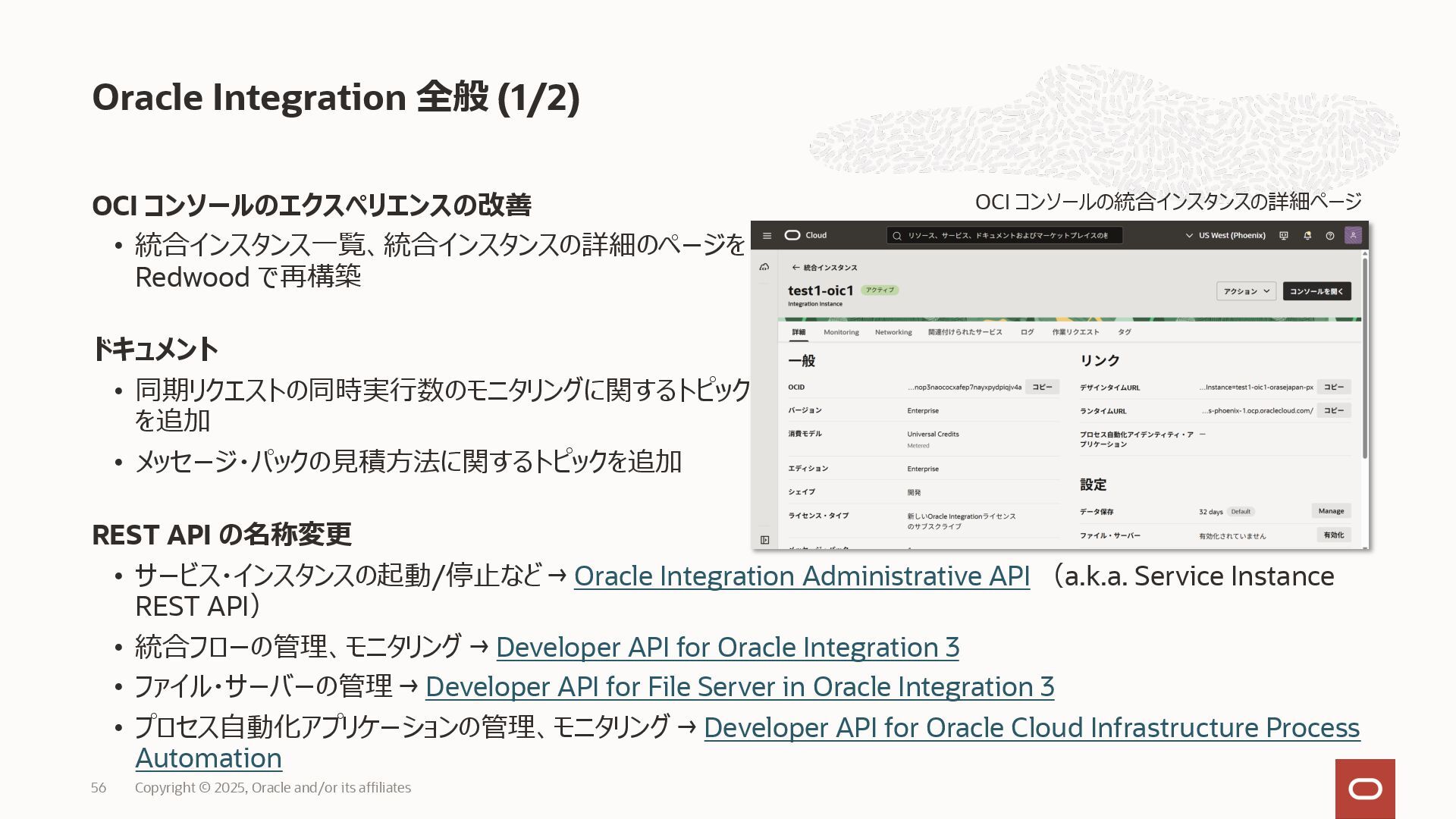Viewport: 1456px width, 819px height.
Task: Click Manage for データ保存
Action: click(1331, 511)
